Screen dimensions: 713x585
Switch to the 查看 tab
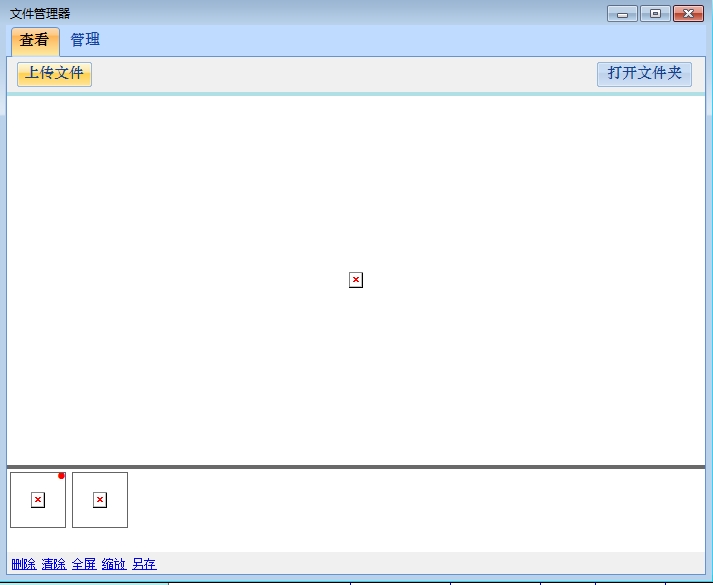pos(35,41)
